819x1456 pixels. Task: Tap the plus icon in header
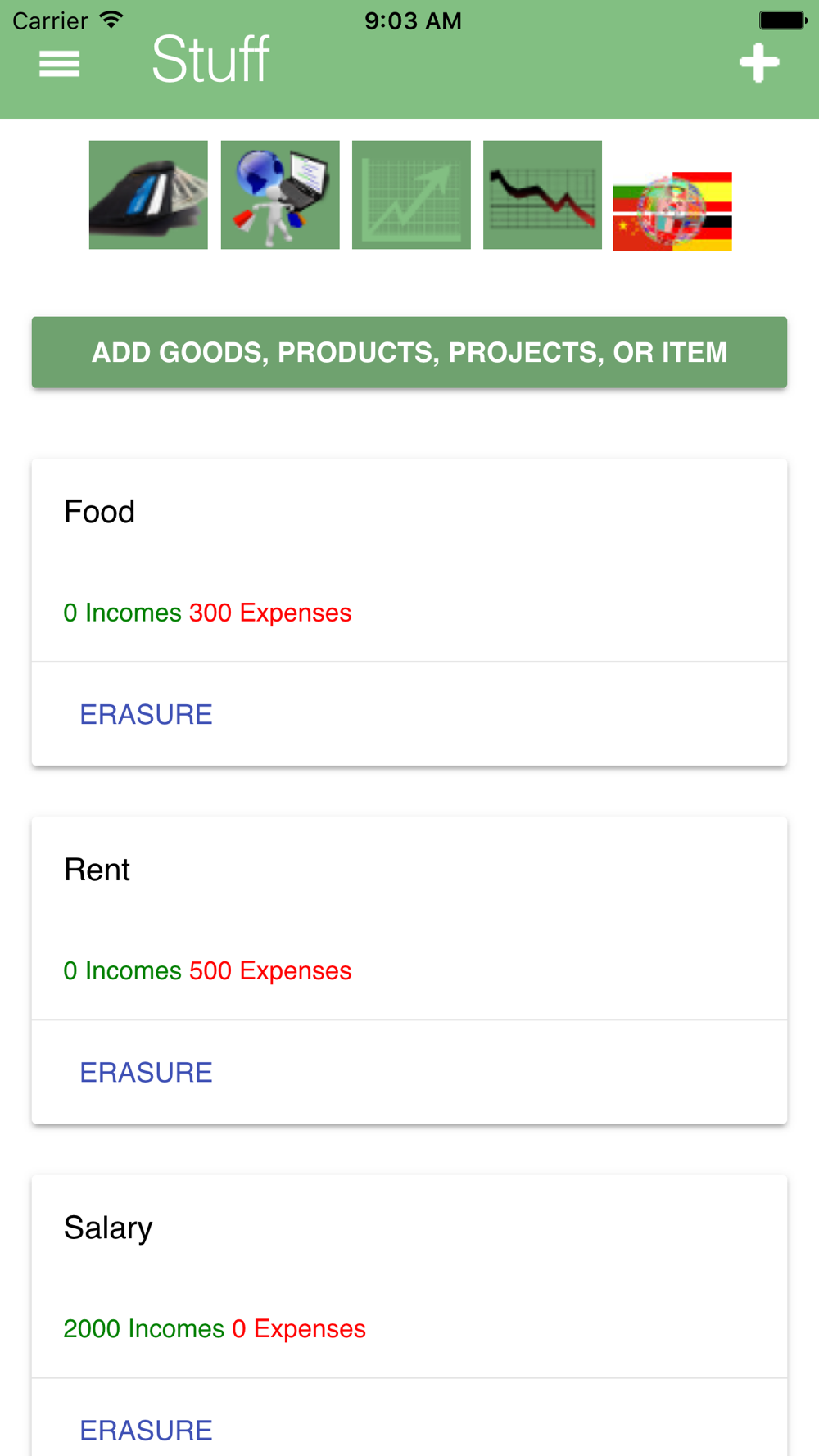pyautogui.click(x=759, y=63)
